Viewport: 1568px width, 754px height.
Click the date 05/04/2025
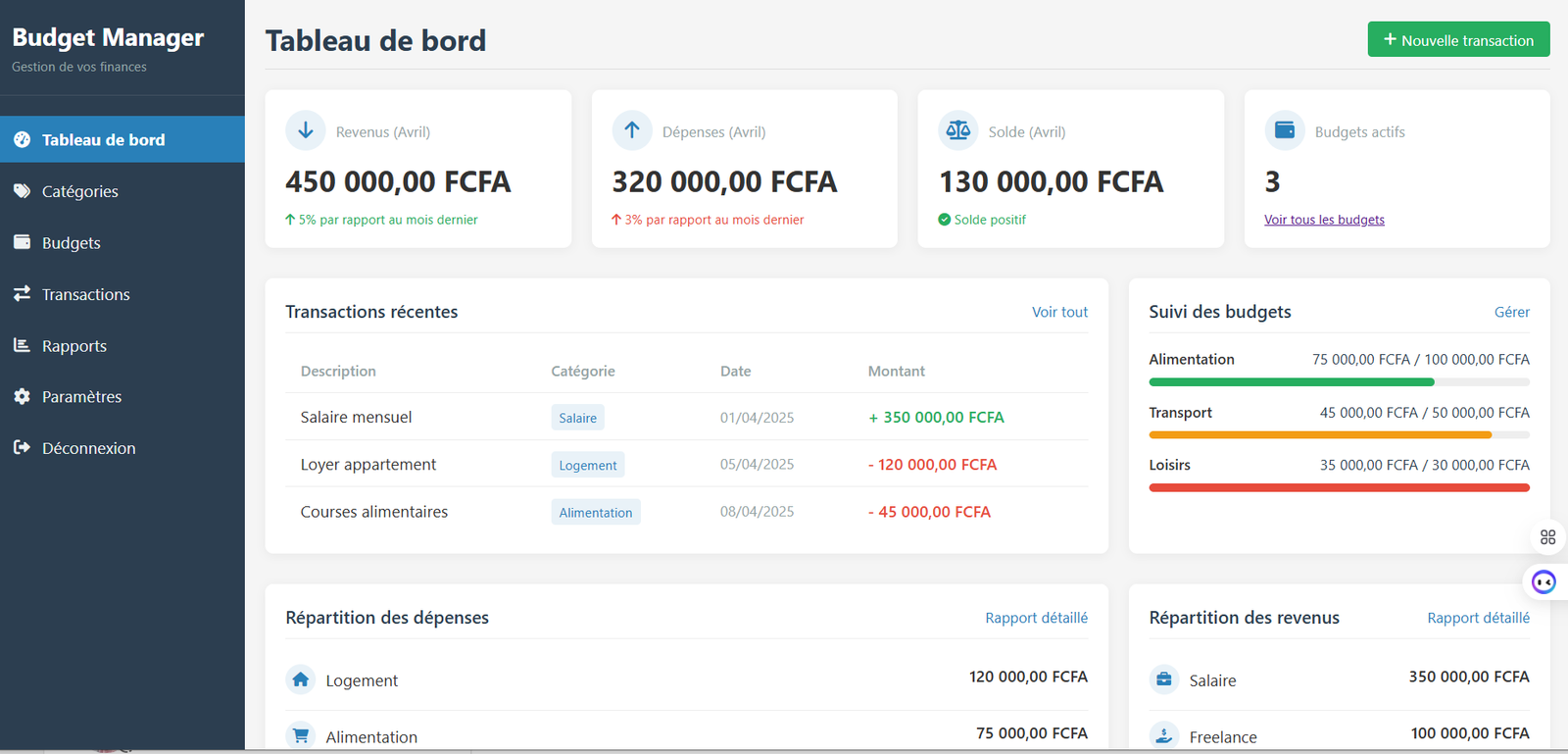coord(757,464)
